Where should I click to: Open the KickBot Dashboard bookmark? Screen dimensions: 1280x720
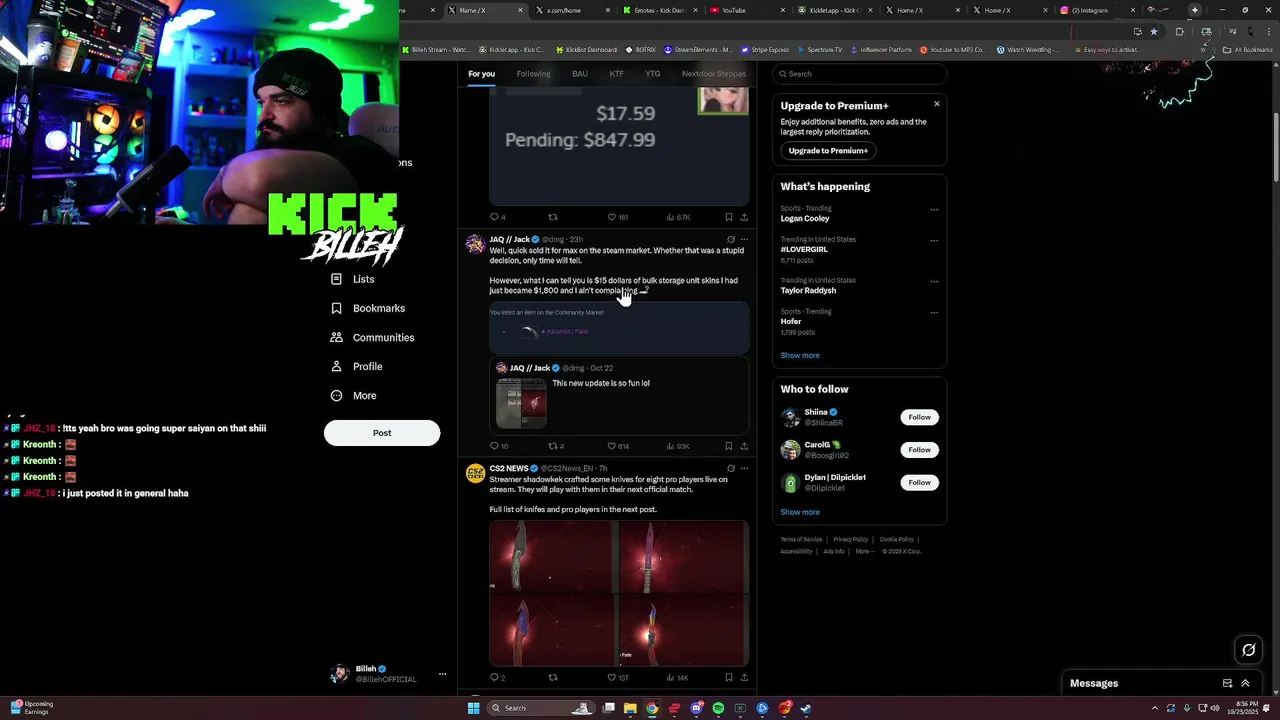(585, 49)
